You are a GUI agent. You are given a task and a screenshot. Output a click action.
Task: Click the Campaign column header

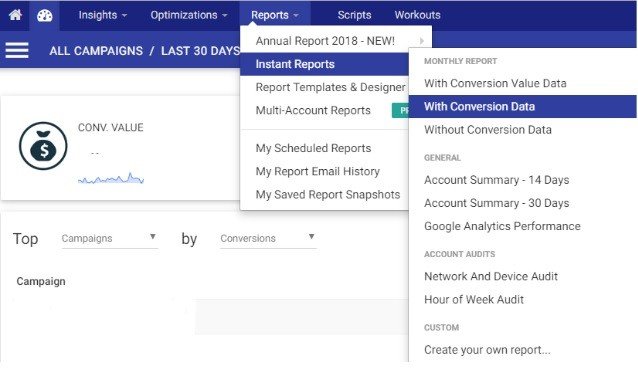coord(41,281)
